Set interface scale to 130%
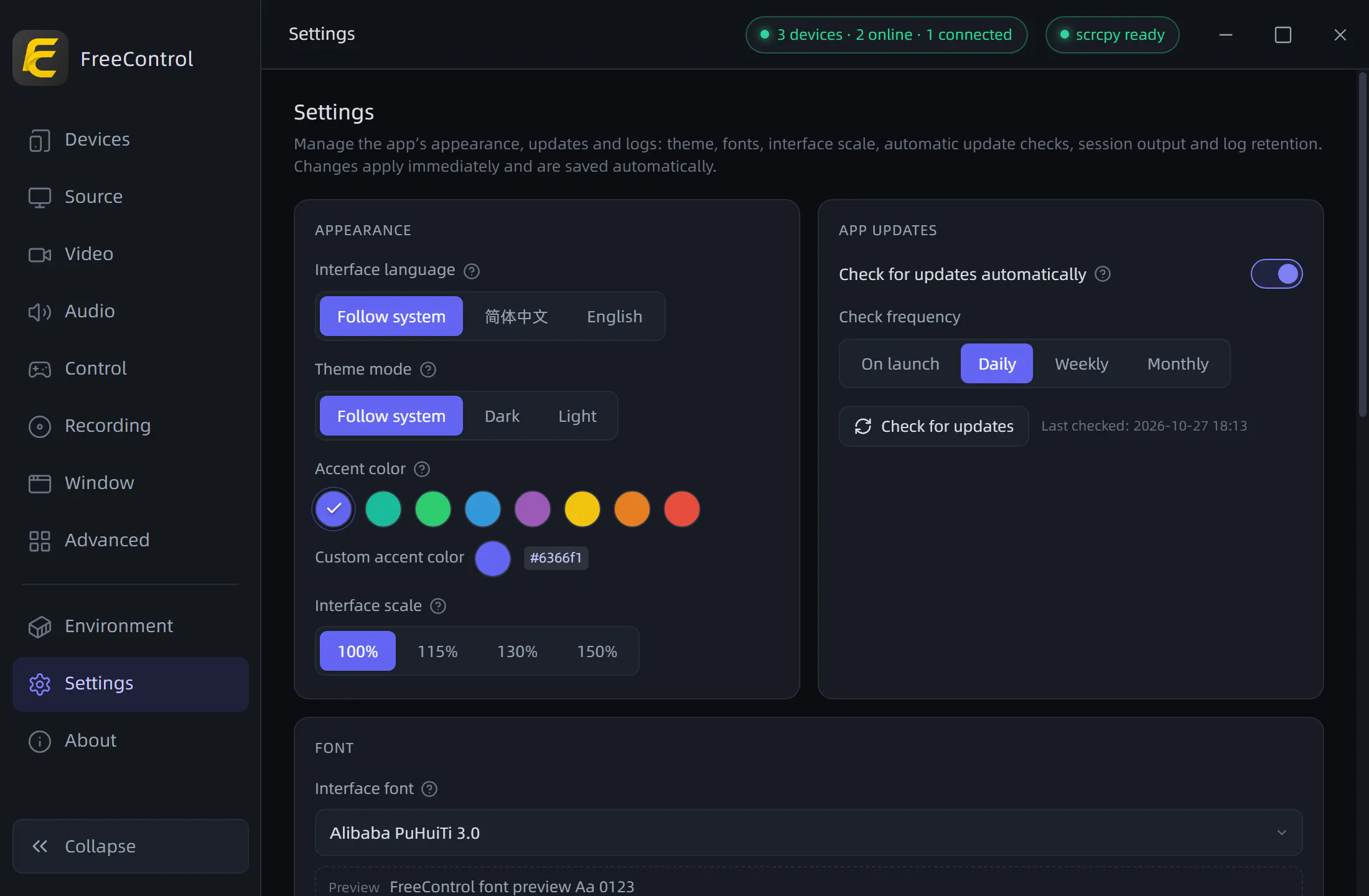 point(517,651)
